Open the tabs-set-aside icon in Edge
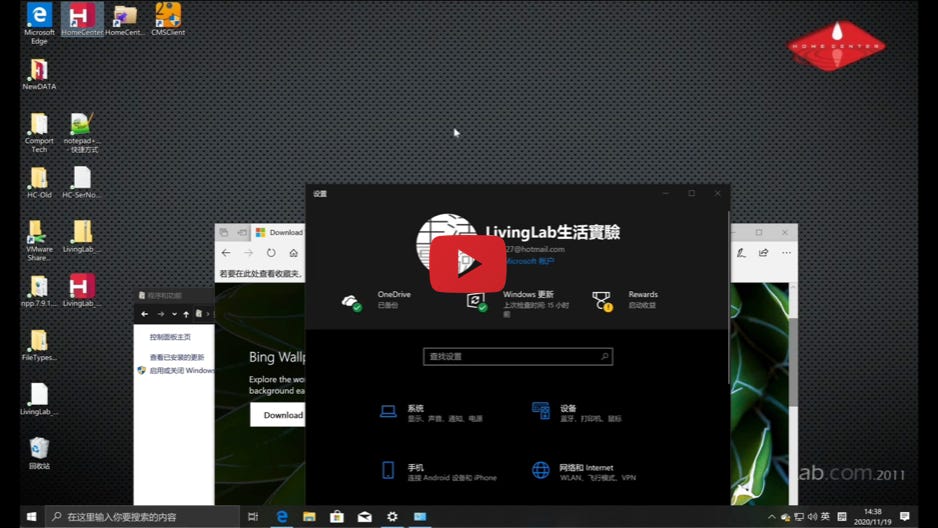 coord(224,233)
